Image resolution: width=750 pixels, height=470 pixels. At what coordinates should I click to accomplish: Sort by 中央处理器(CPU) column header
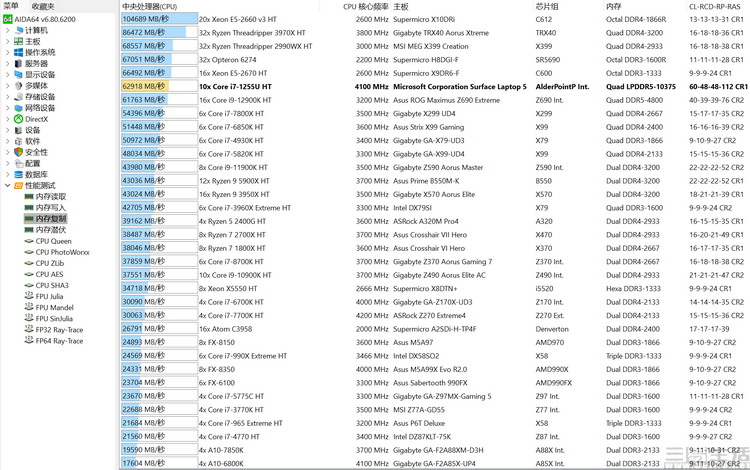coord(149,6)
